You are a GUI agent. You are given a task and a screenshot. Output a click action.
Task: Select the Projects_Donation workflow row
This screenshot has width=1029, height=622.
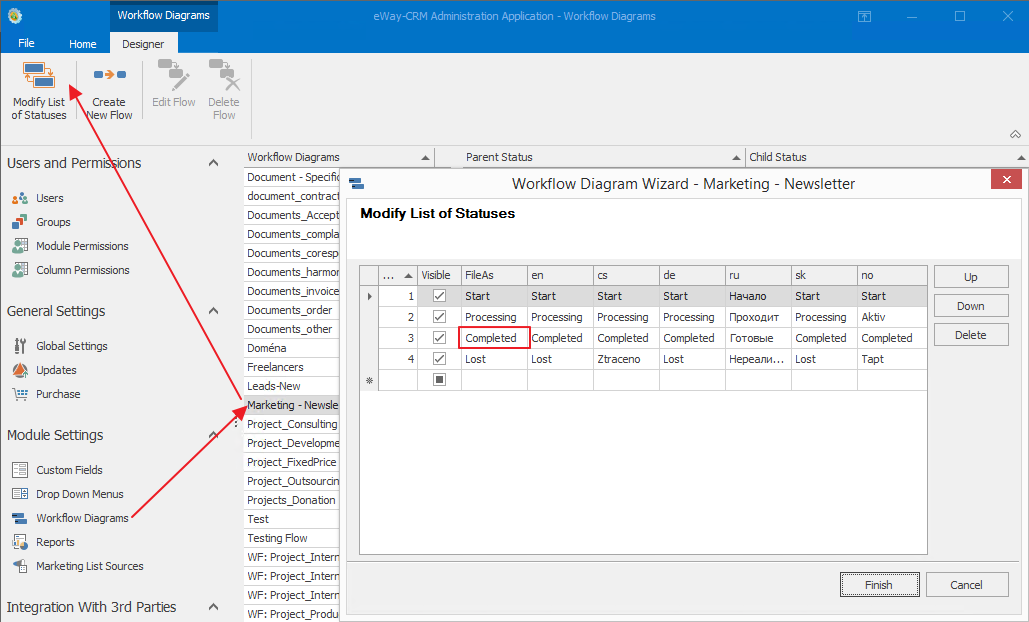[292, 500]
